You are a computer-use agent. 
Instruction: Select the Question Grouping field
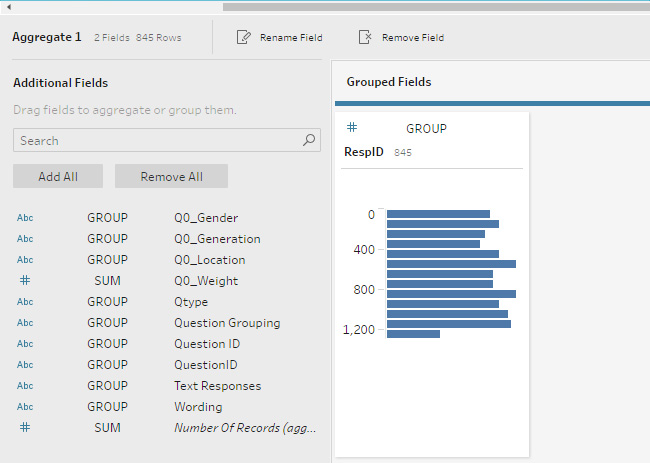pyautogui.click(x=227, y=323)
